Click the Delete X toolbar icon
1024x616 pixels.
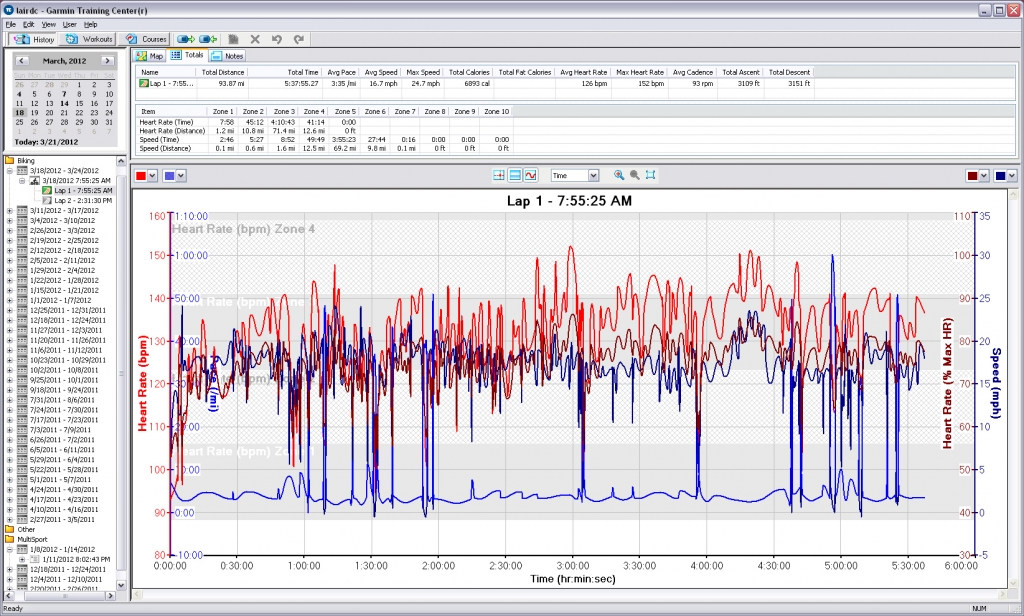click(255, 39)
